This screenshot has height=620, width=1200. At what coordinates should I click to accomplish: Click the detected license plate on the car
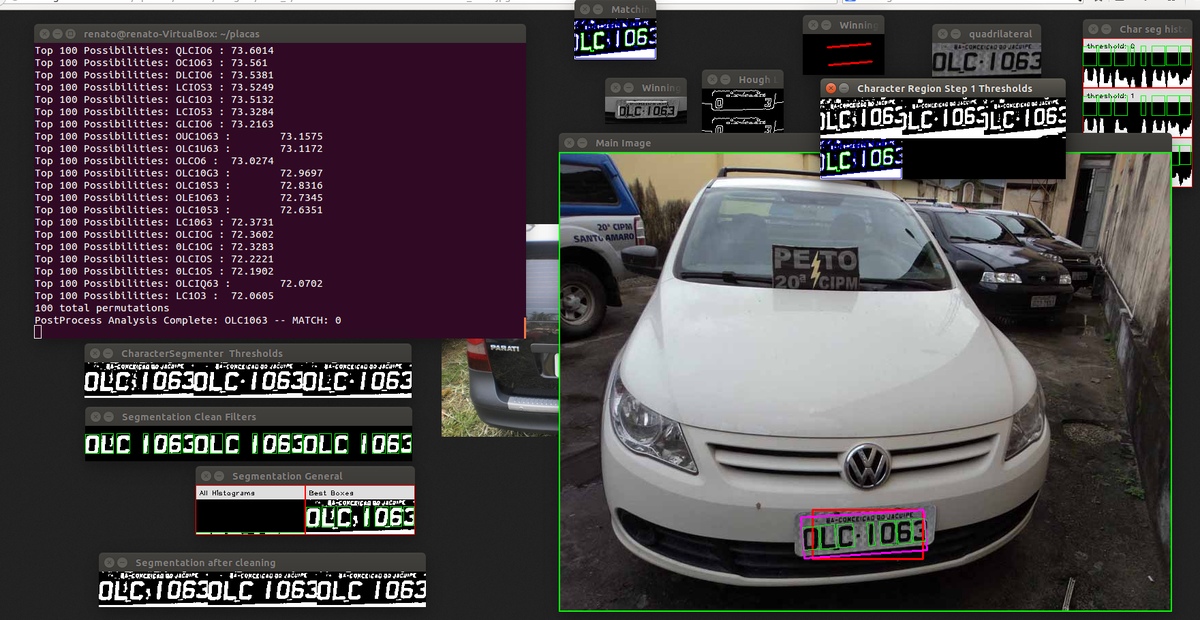pos(864,534)
